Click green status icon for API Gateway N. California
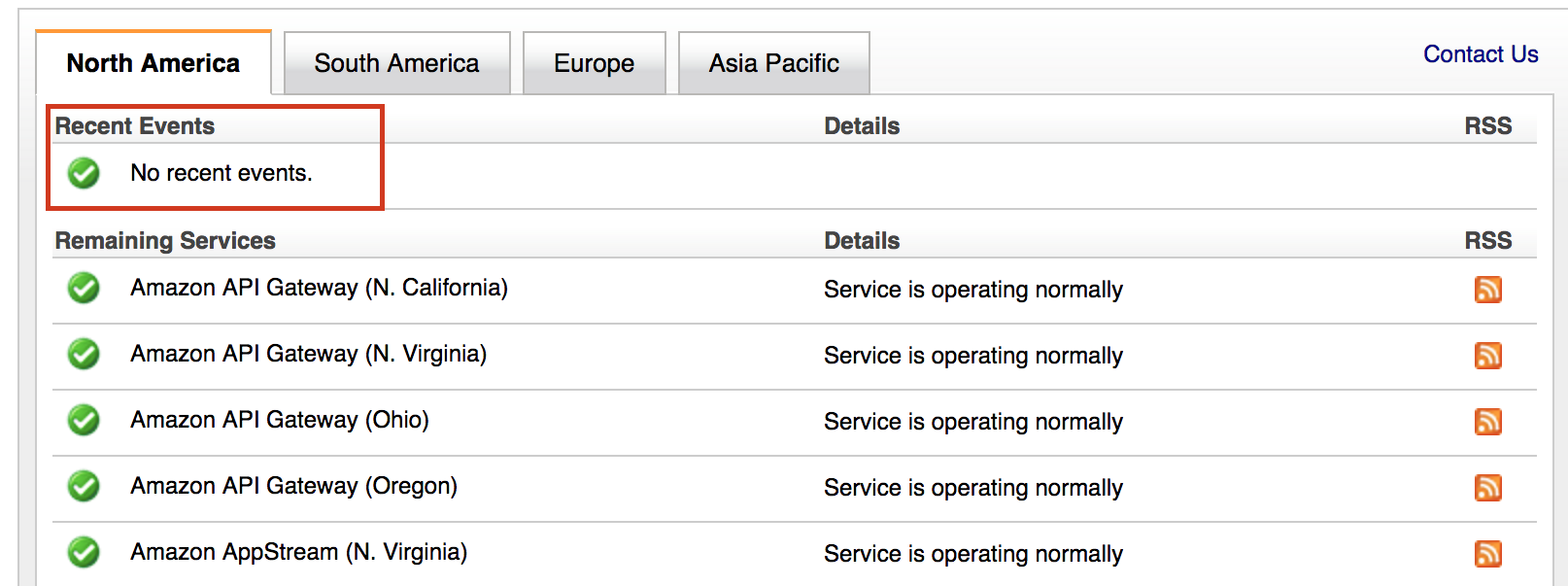 84,289
